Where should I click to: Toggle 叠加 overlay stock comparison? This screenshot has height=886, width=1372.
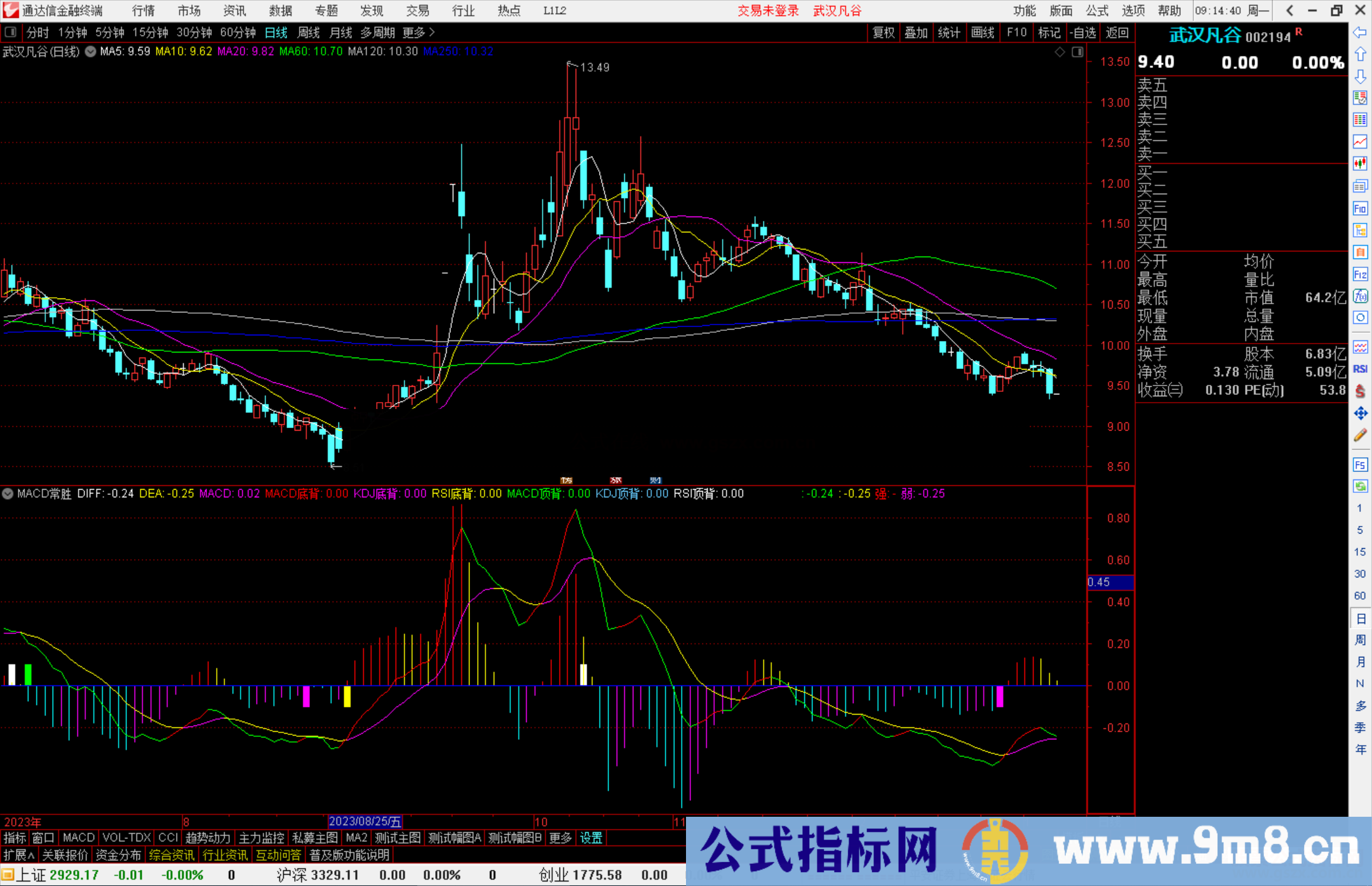917,32
